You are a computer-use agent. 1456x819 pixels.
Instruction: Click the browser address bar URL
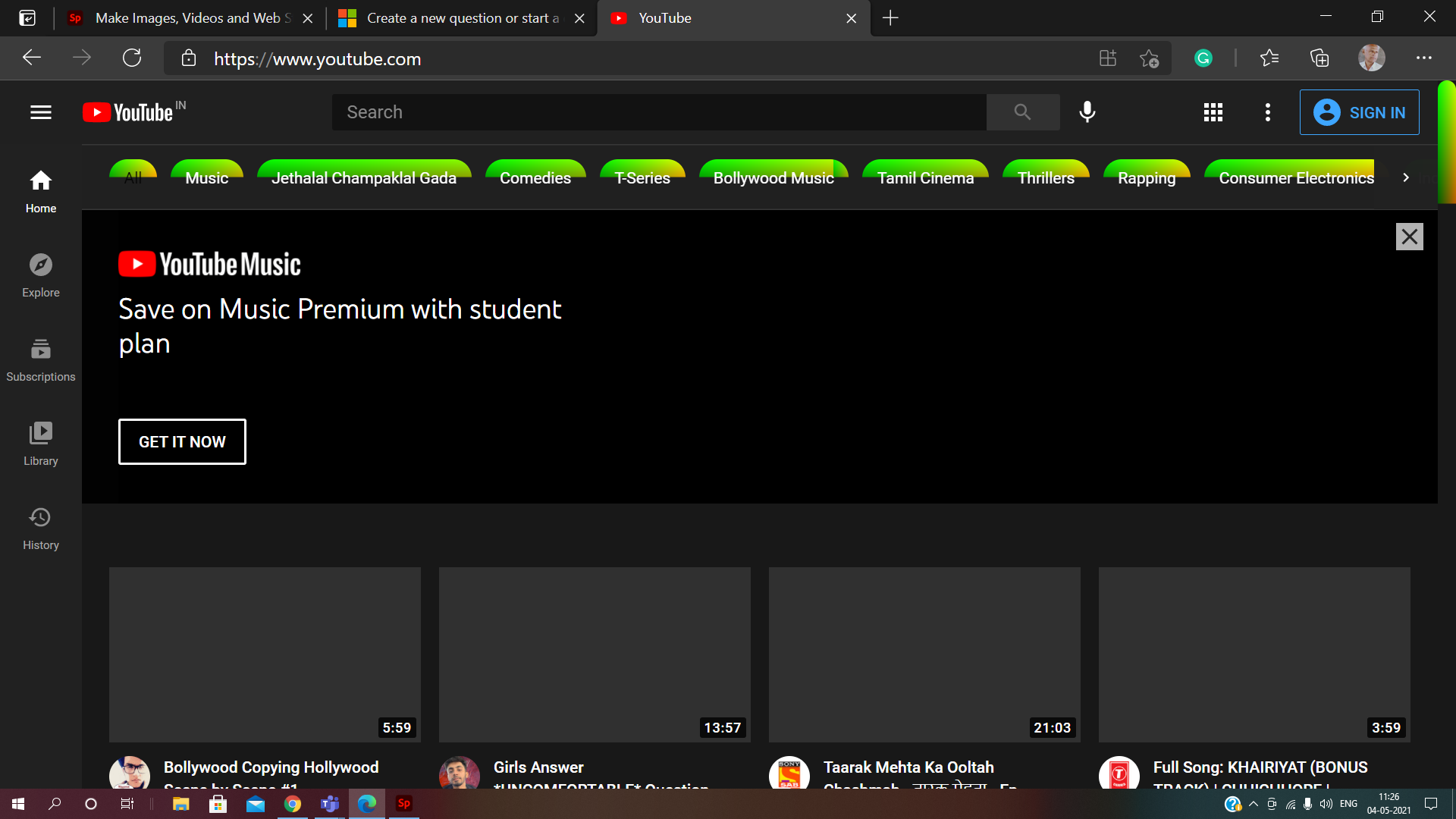click(x=317, y=58)
